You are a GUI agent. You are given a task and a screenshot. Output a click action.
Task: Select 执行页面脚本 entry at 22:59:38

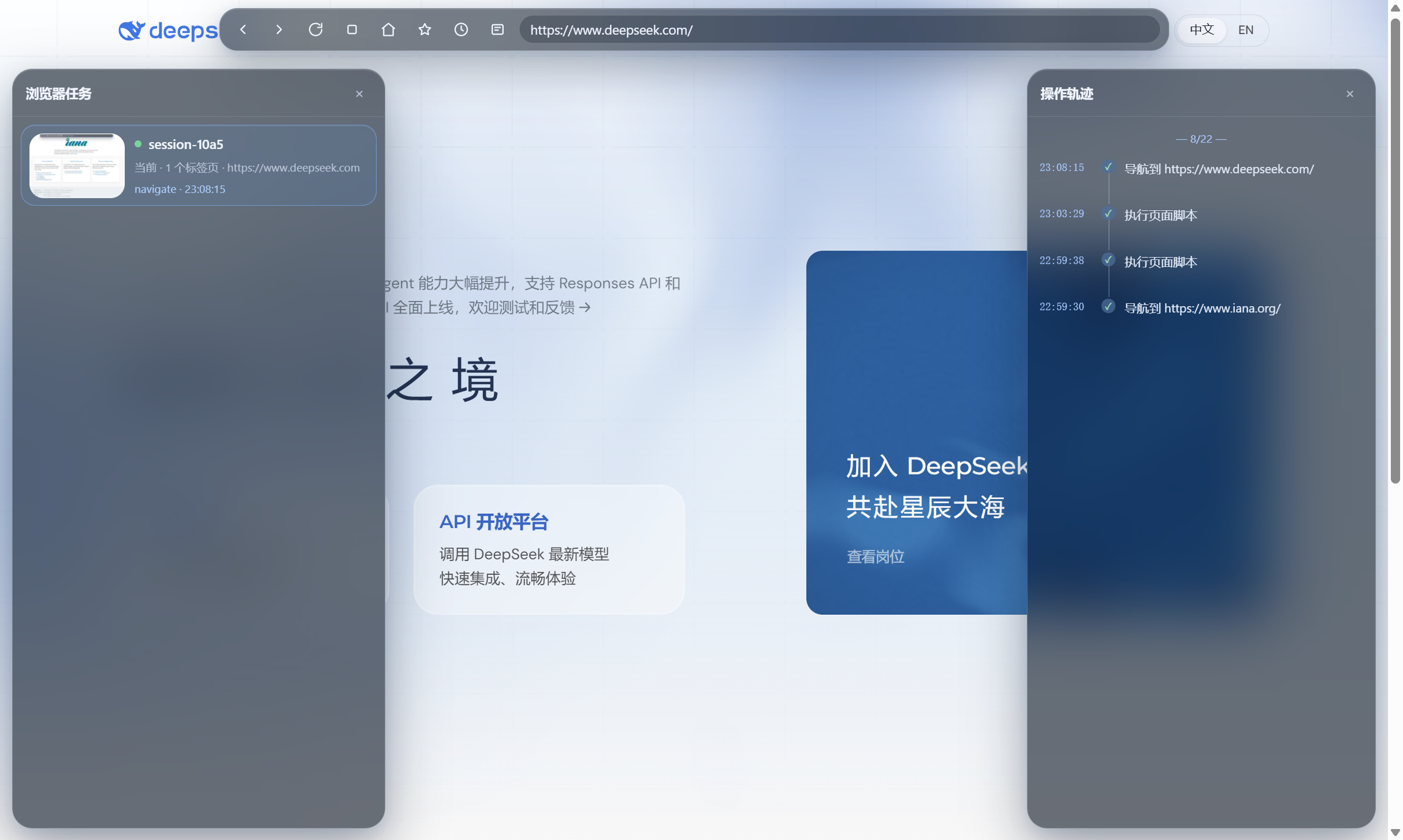click(x=1160, y=262)
